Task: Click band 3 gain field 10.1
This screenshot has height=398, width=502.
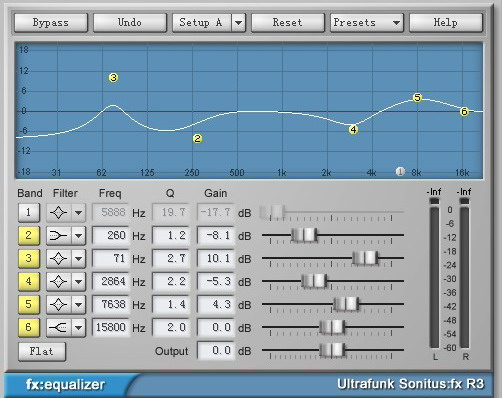Action: (x=216, y=259)
